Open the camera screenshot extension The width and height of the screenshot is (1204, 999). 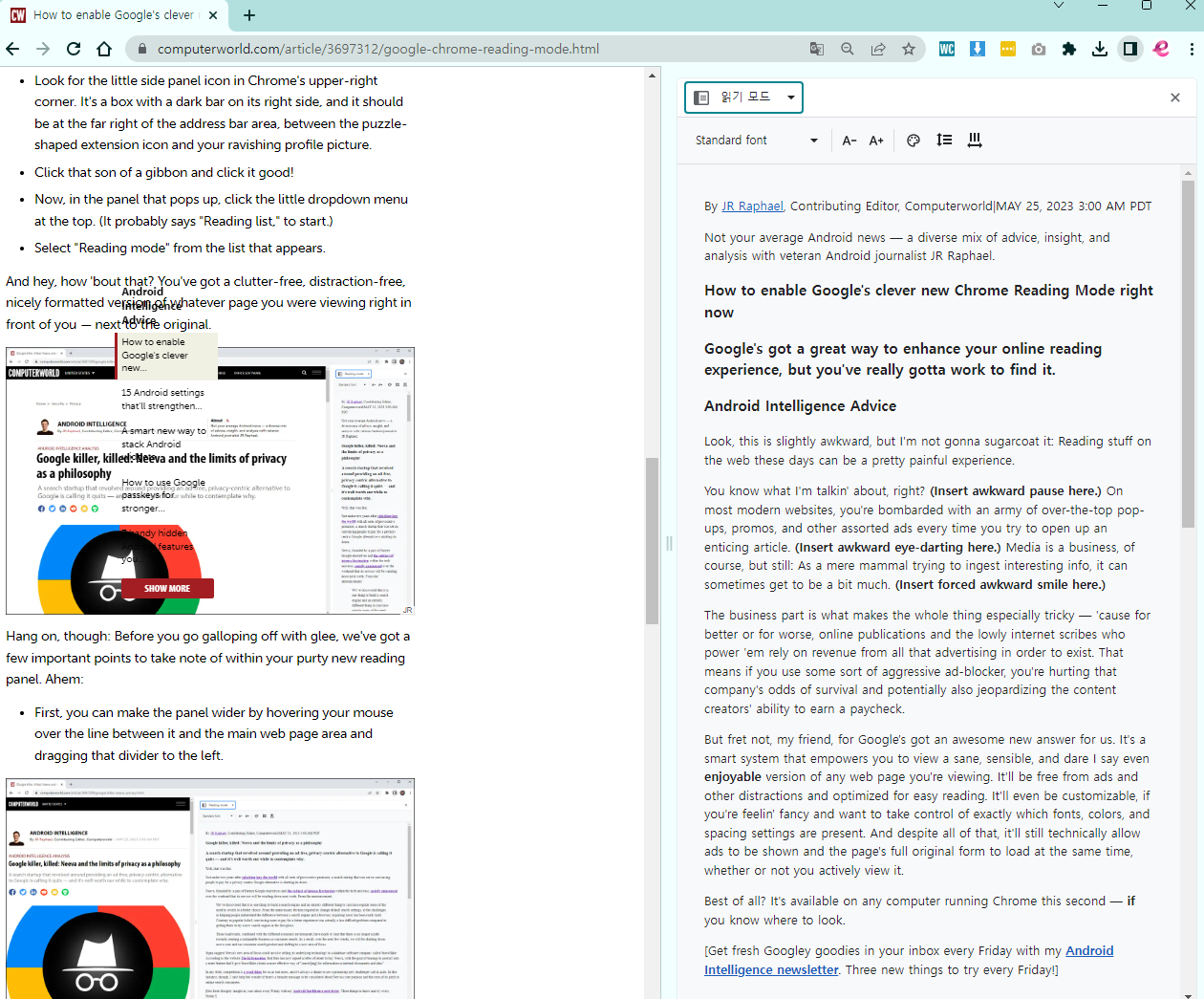point(1039,49)
